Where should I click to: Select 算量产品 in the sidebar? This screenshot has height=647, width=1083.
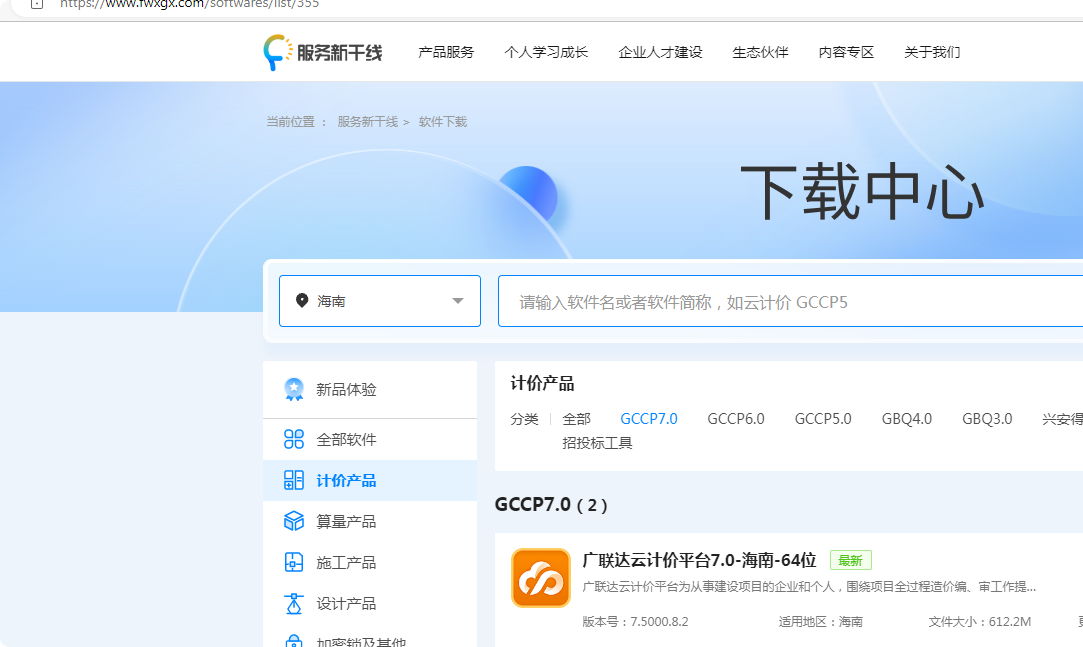[370, 521]
